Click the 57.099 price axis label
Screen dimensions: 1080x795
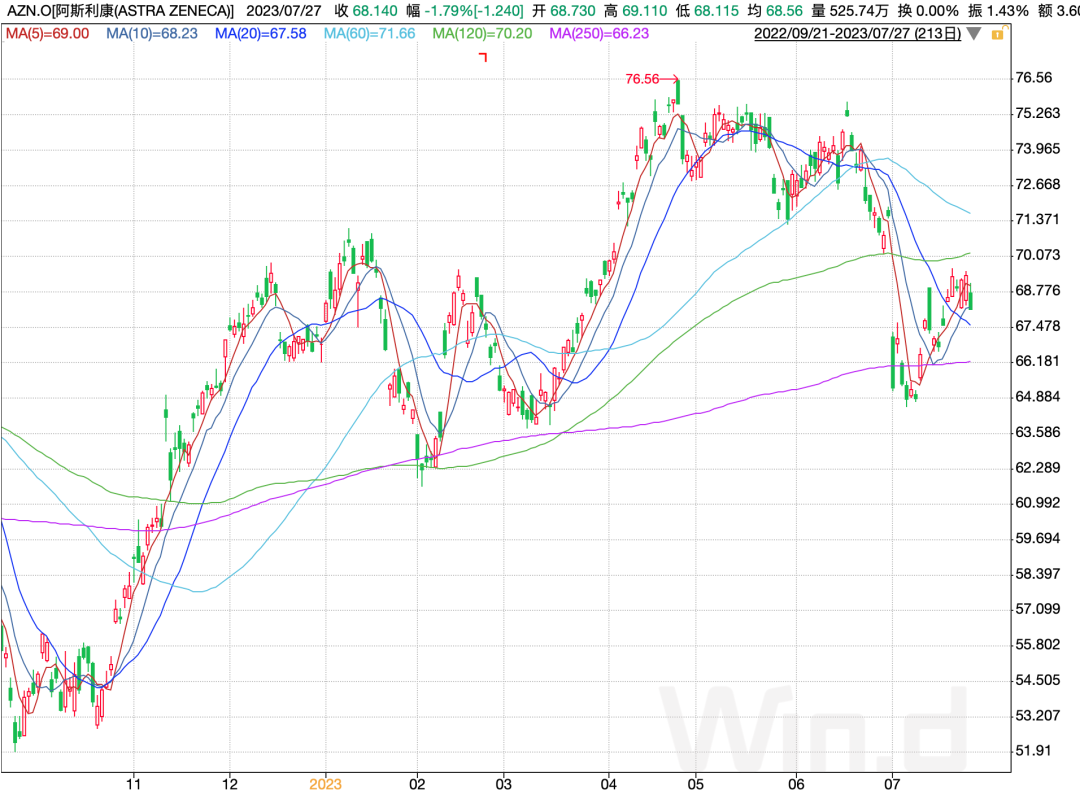(x=1038, y=610)
